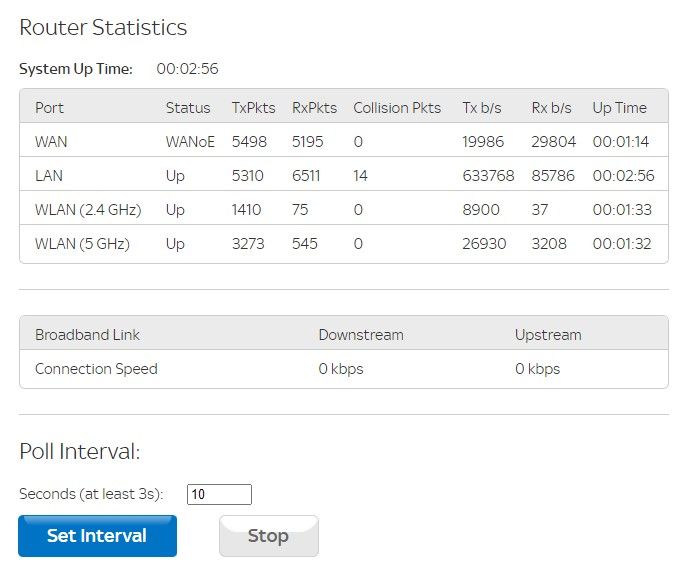Click the LAN collision packets value 14
The height and width of the screenshot is (585, 678).
pyautogui.click(x=361, y=176)
